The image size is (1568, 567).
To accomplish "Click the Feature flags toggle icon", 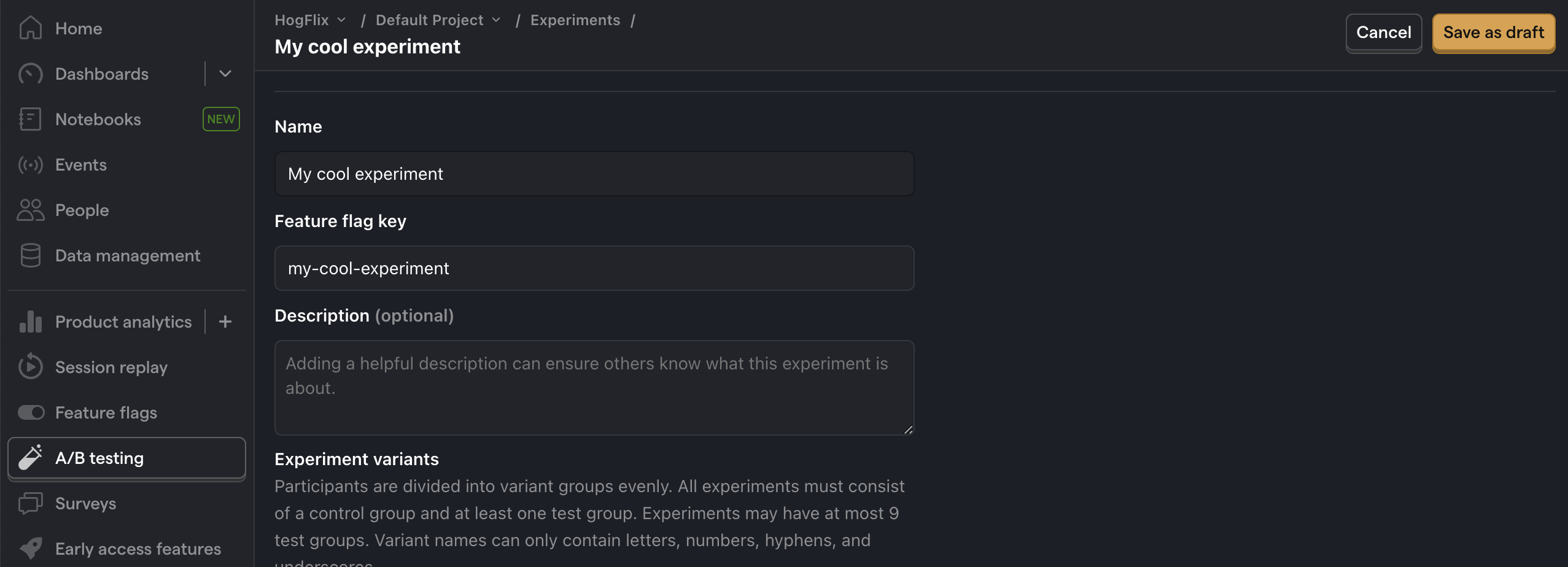I will [31, 412].
